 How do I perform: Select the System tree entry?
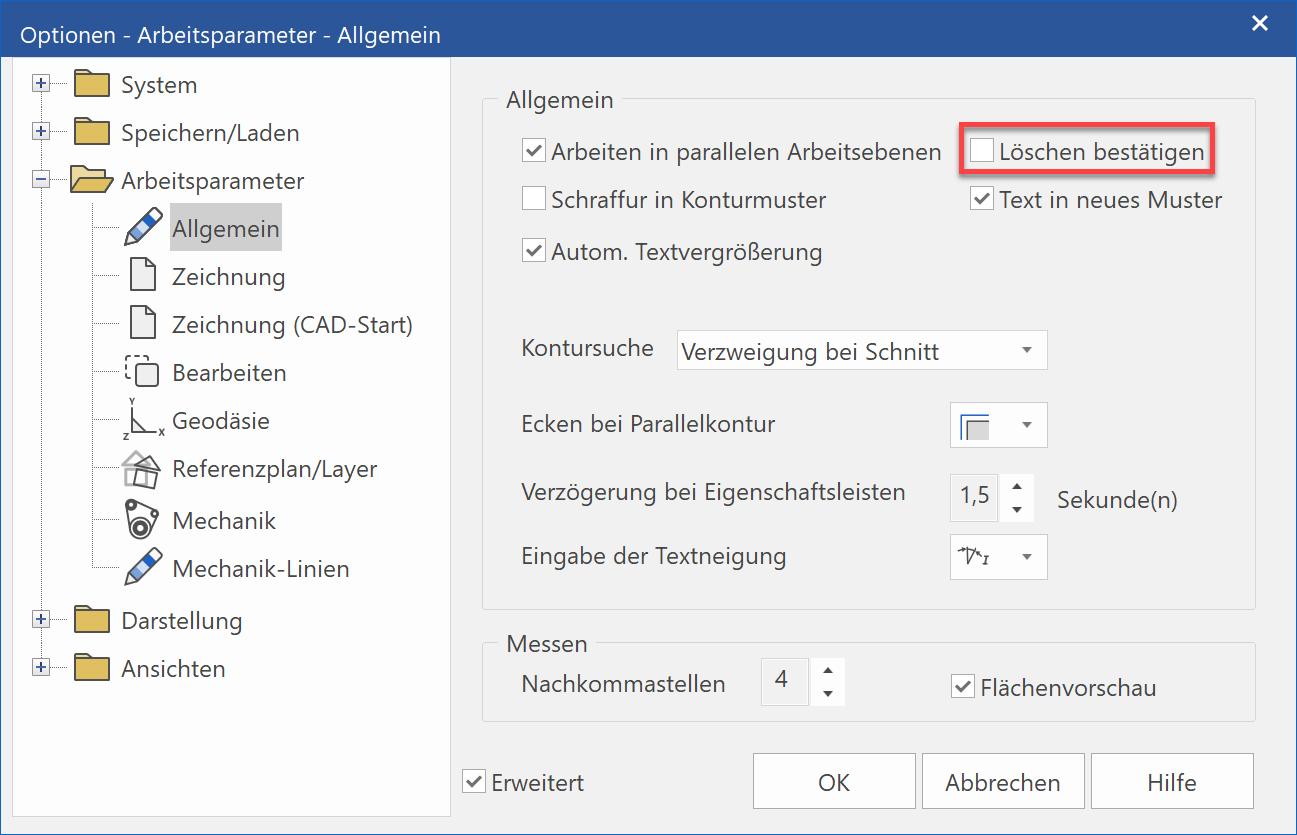(158, 85)
